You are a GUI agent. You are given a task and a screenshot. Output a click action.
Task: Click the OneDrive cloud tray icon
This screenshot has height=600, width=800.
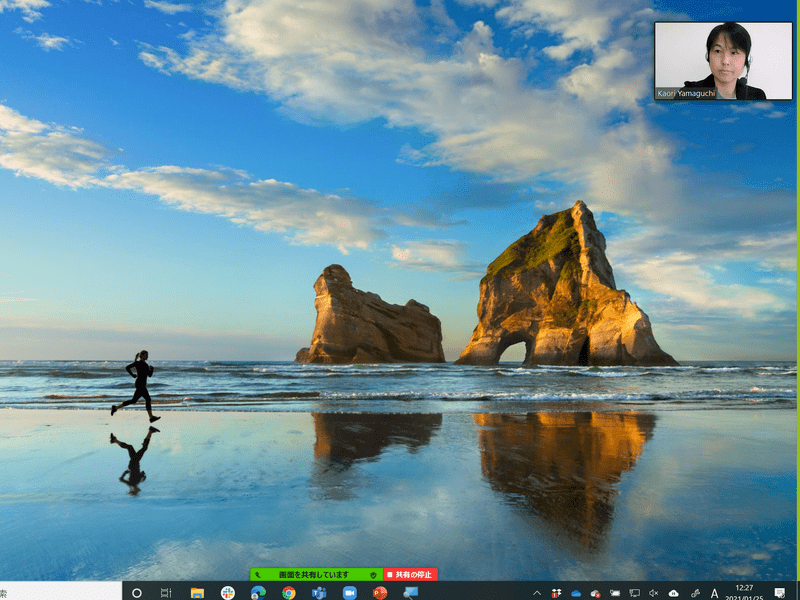pyautogui.click(x=576, y=593)
